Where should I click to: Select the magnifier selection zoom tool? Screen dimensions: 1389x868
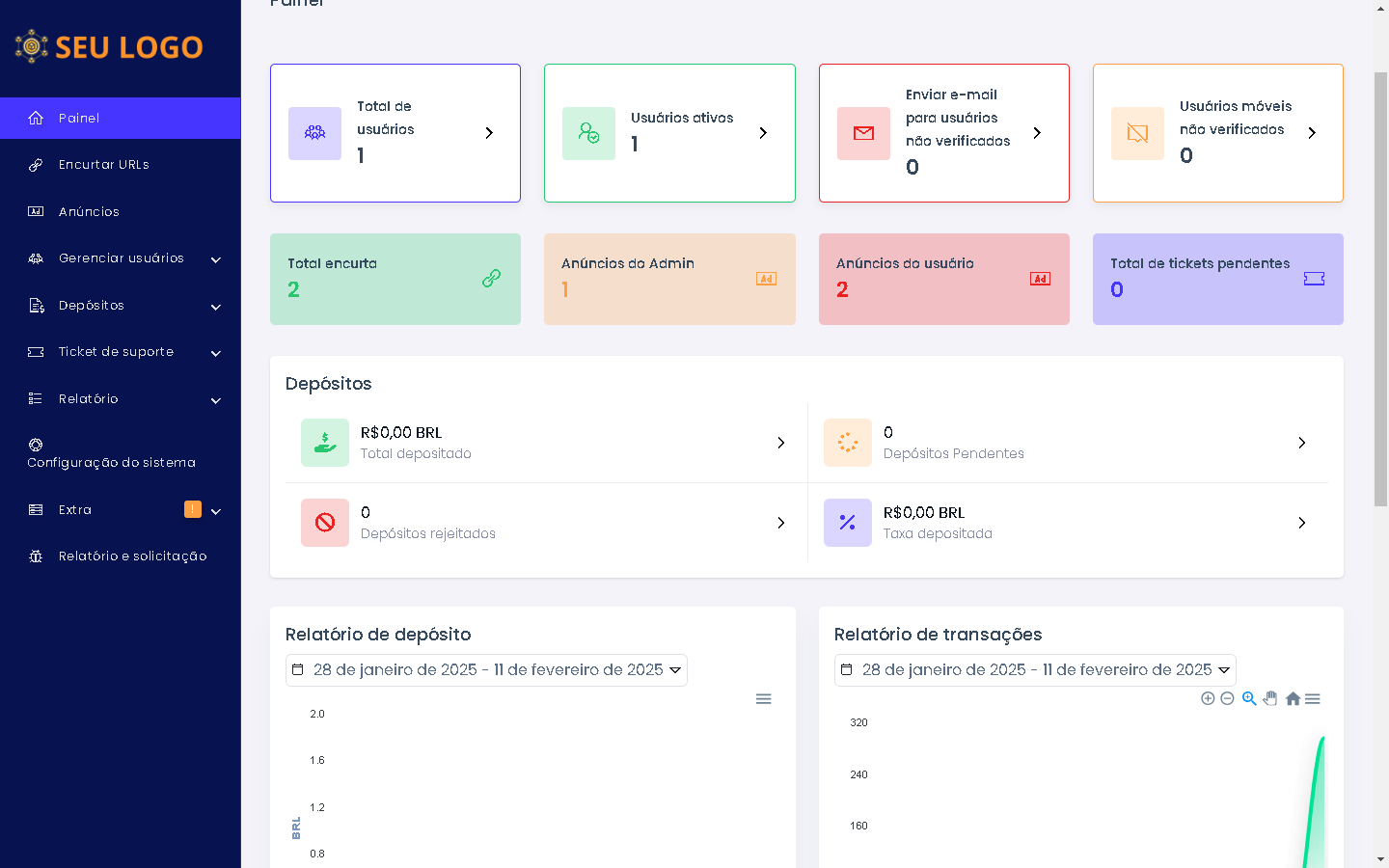[x=1249, y=698]
